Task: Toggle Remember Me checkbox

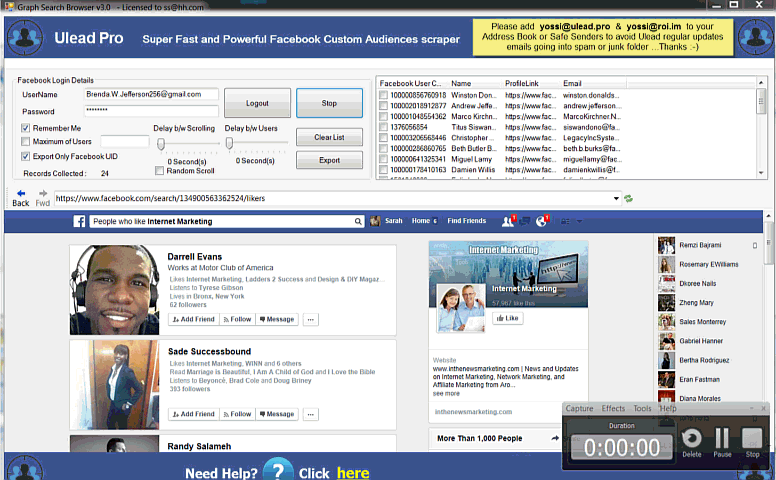Action: [25, 128]
